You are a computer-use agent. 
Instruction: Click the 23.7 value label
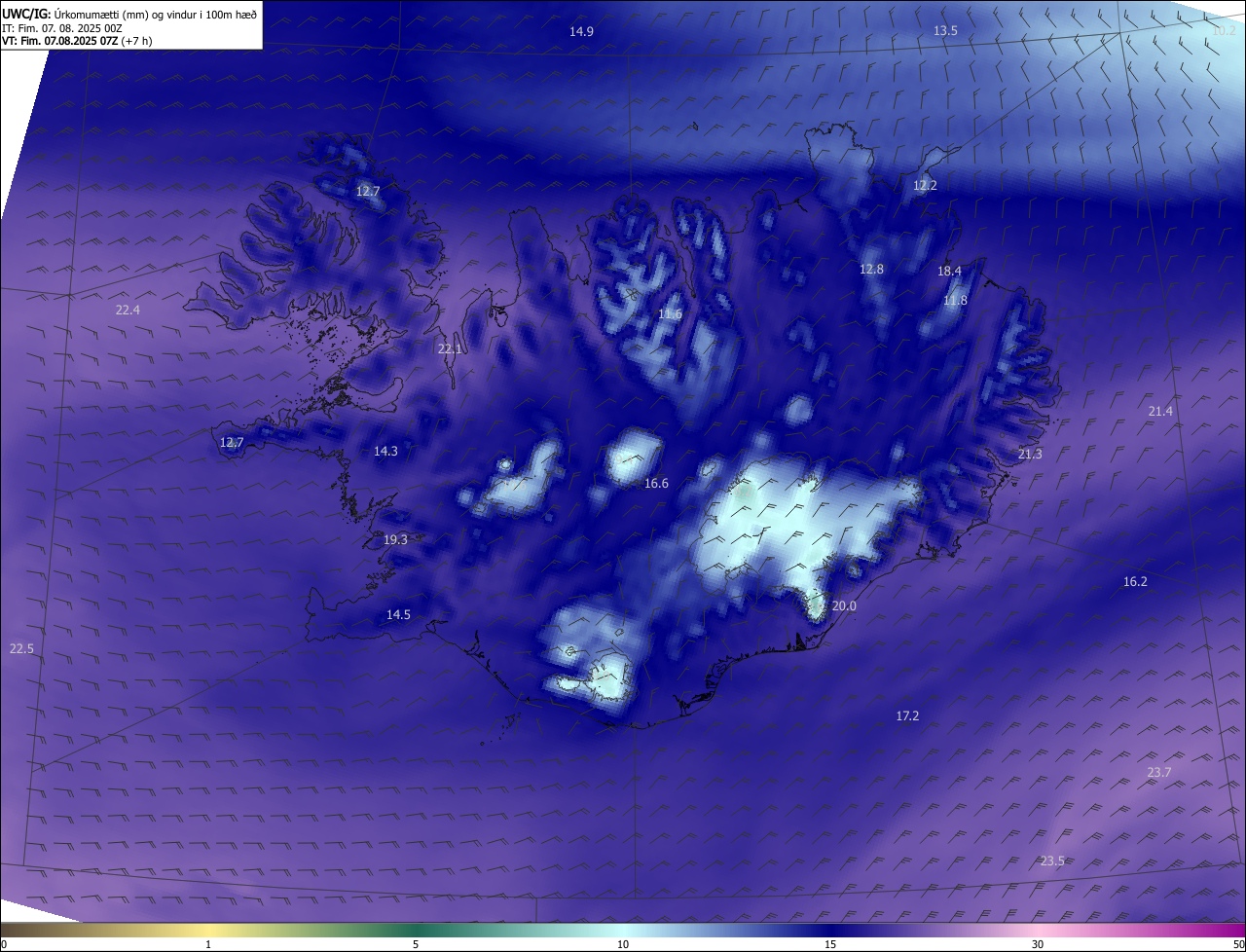pos(1159,772)
